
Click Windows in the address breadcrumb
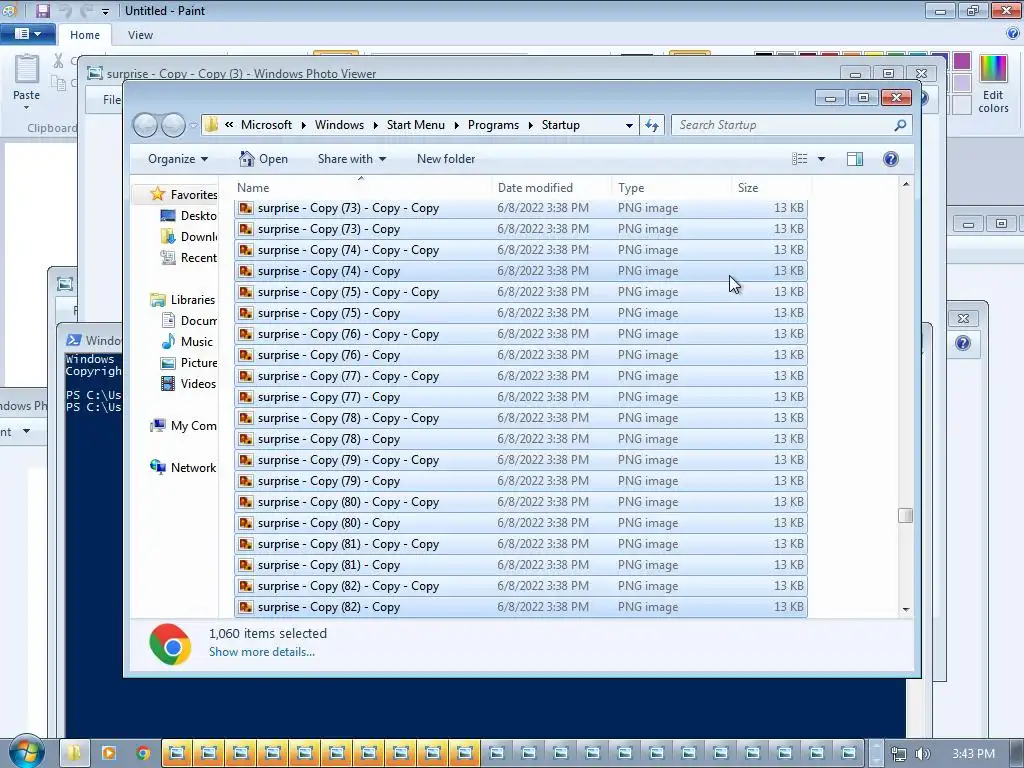pyautogui.click(x=339, y=125)
